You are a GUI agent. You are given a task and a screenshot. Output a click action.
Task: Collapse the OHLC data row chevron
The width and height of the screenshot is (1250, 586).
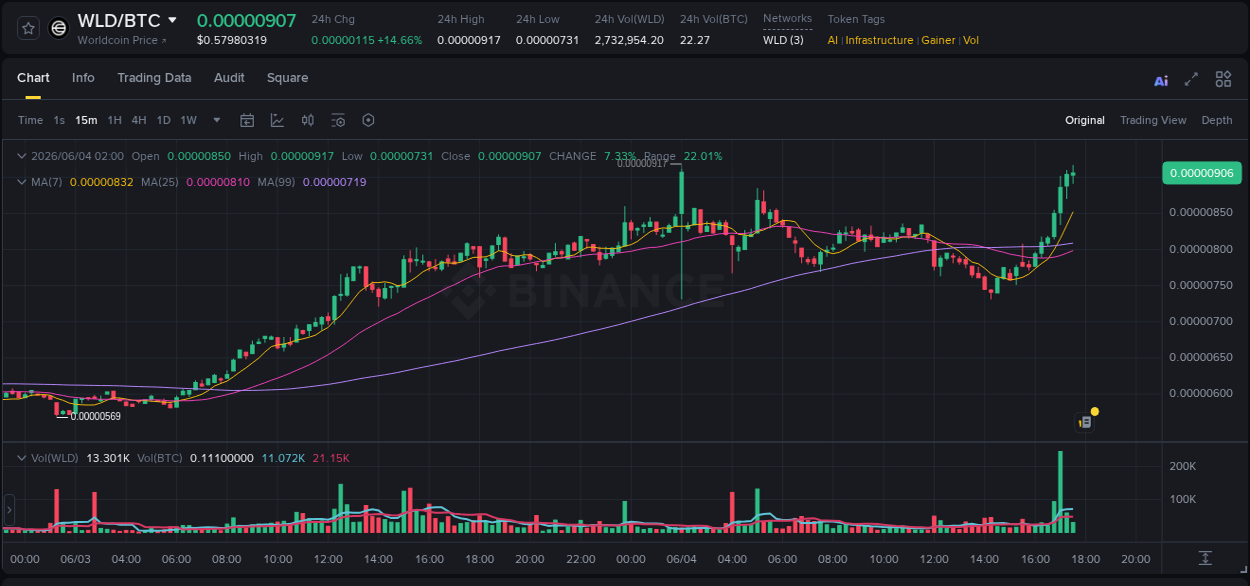(x=22, y=156)
